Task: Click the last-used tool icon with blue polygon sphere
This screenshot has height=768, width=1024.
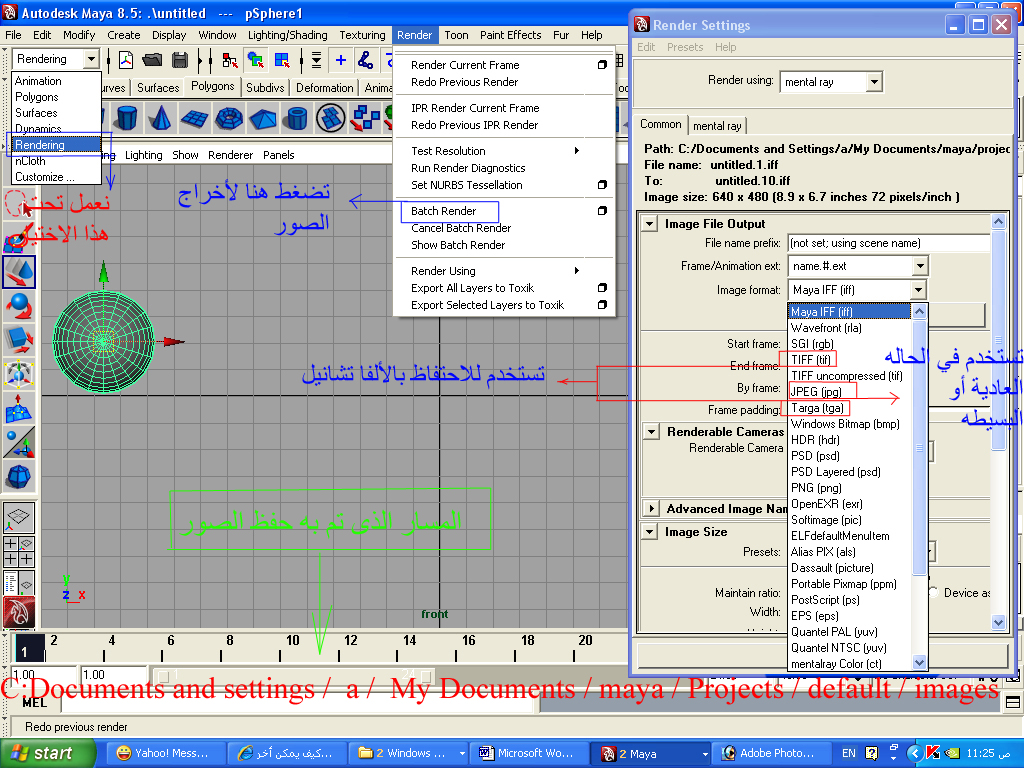Action: (x=19, y=476)
